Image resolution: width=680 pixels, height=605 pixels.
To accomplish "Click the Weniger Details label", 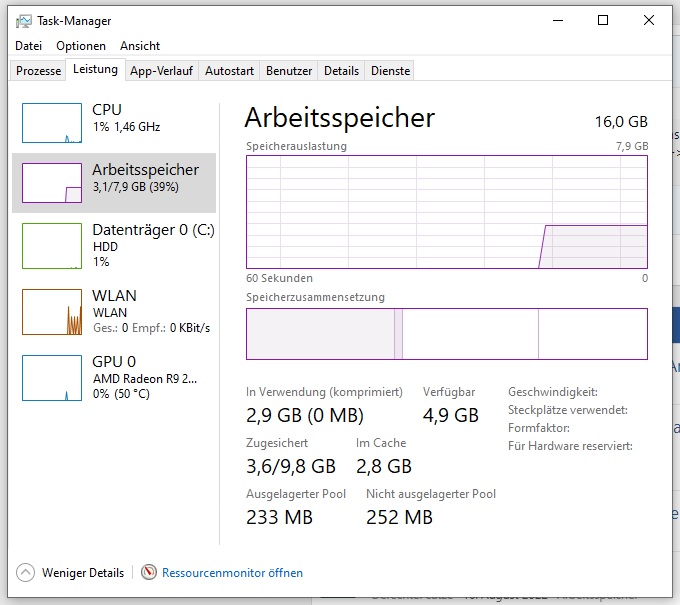I will pos(83,572).
